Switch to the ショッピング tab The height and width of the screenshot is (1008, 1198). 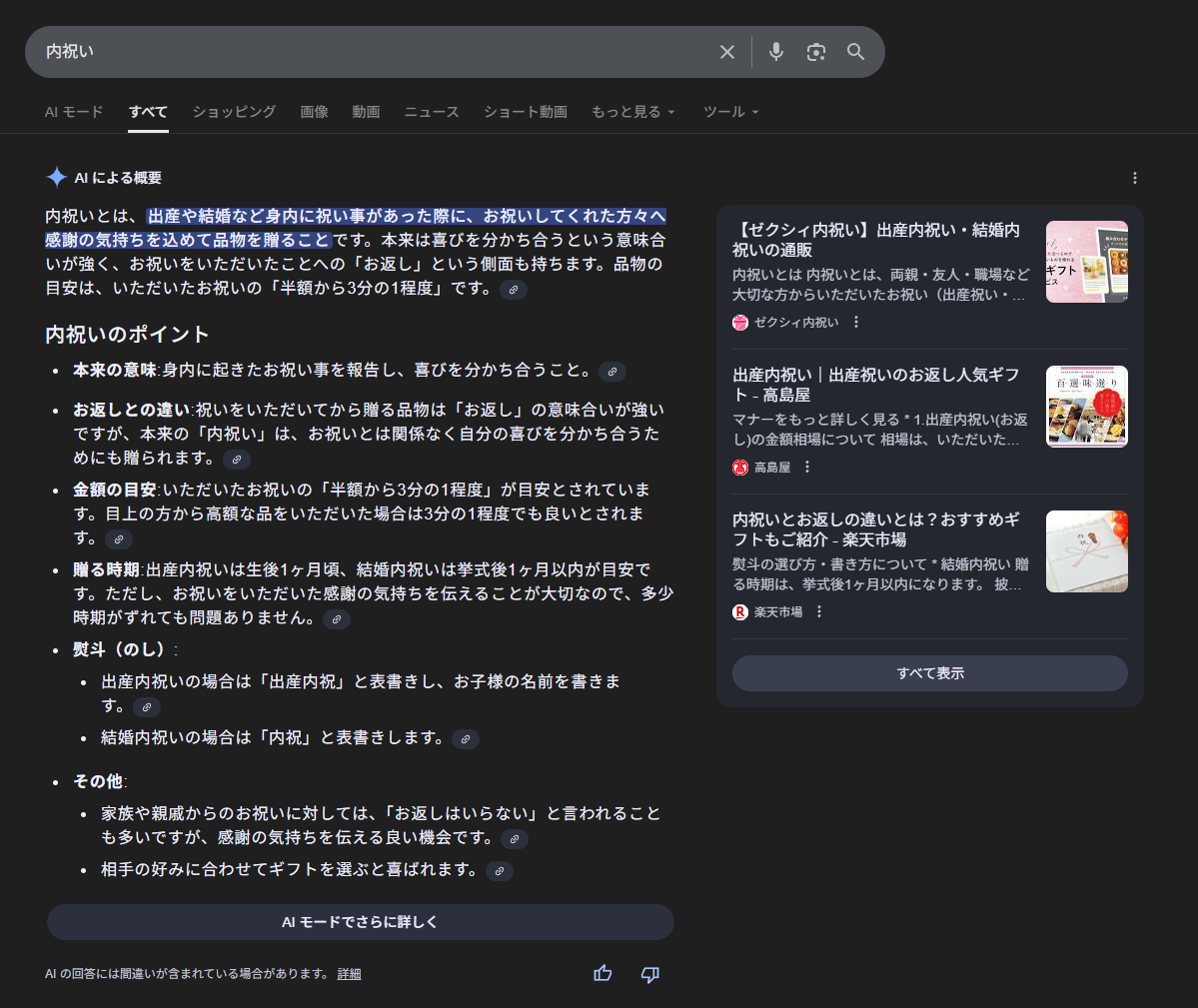point(234,112)
